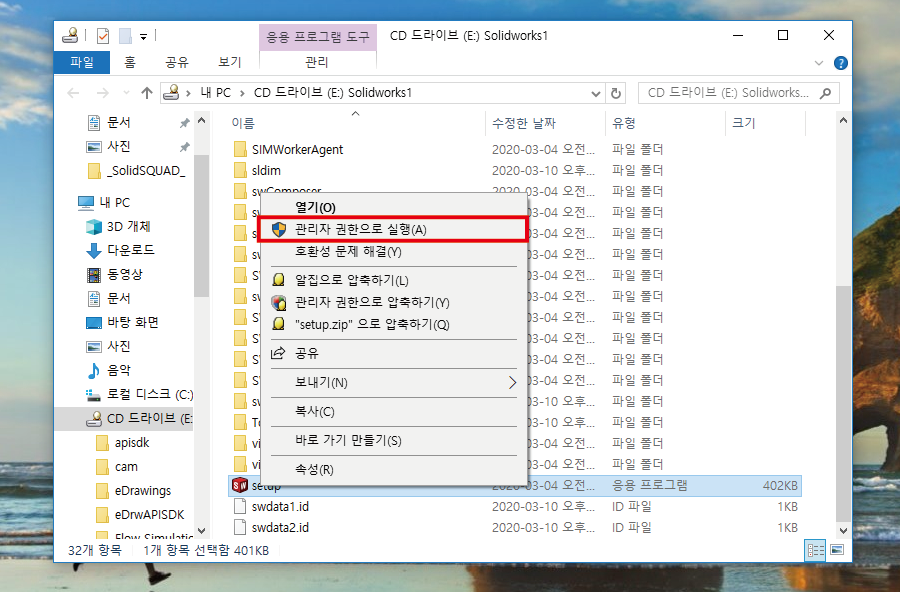Choose 속성(R) in the context menu

click(x=314, y=470)
